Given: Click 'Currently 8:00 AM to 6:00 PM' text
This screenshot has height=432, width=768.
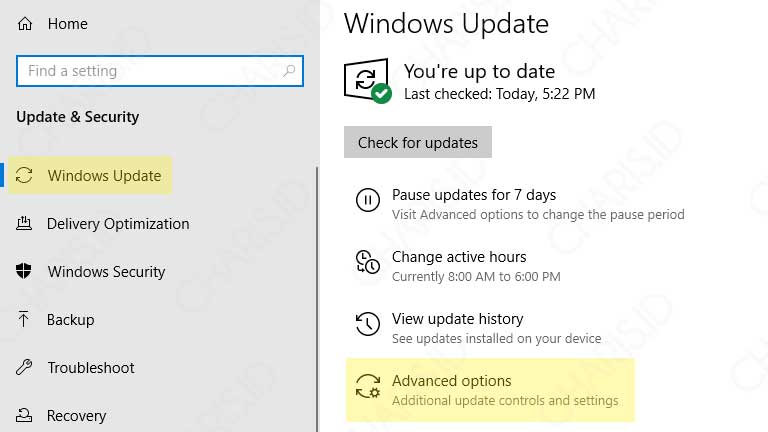Looking at the screenshot, I should click(476, 277).
